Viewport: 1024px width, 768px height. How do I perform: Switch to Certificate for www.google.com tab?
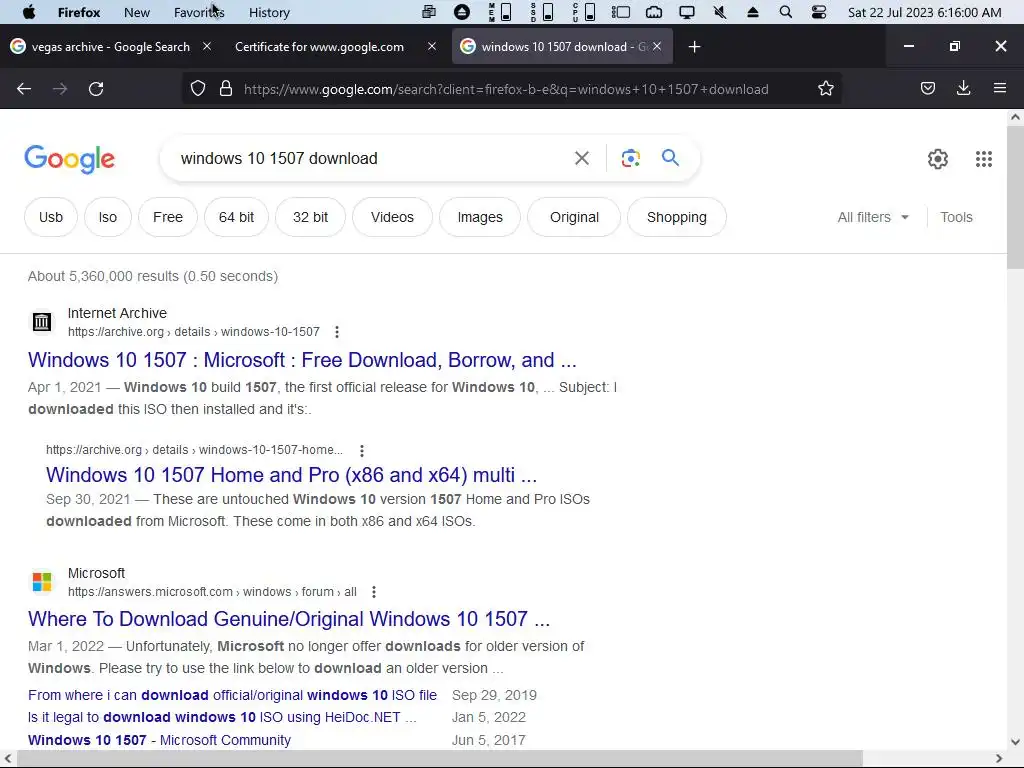pyautogui.click(x=319, y=46)
